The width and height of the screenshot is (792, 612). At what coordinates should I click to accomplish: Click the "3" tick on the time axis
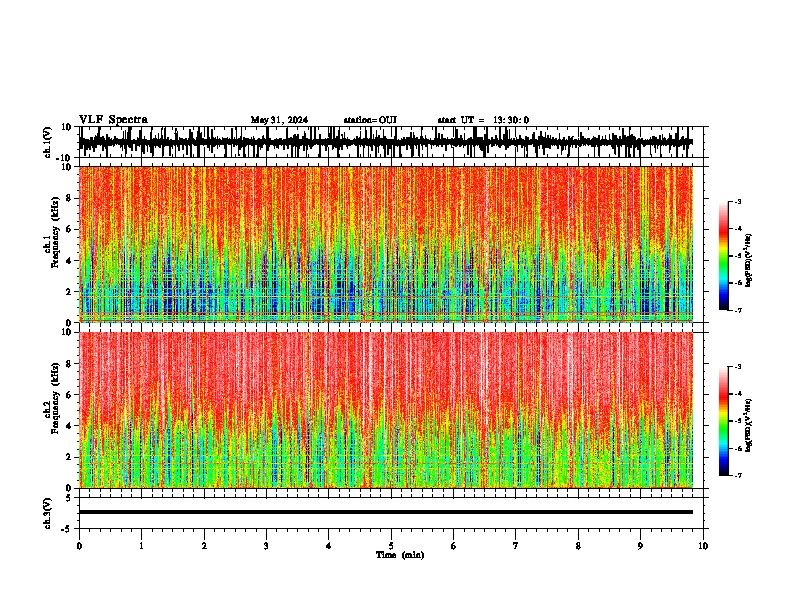(266, 546)
